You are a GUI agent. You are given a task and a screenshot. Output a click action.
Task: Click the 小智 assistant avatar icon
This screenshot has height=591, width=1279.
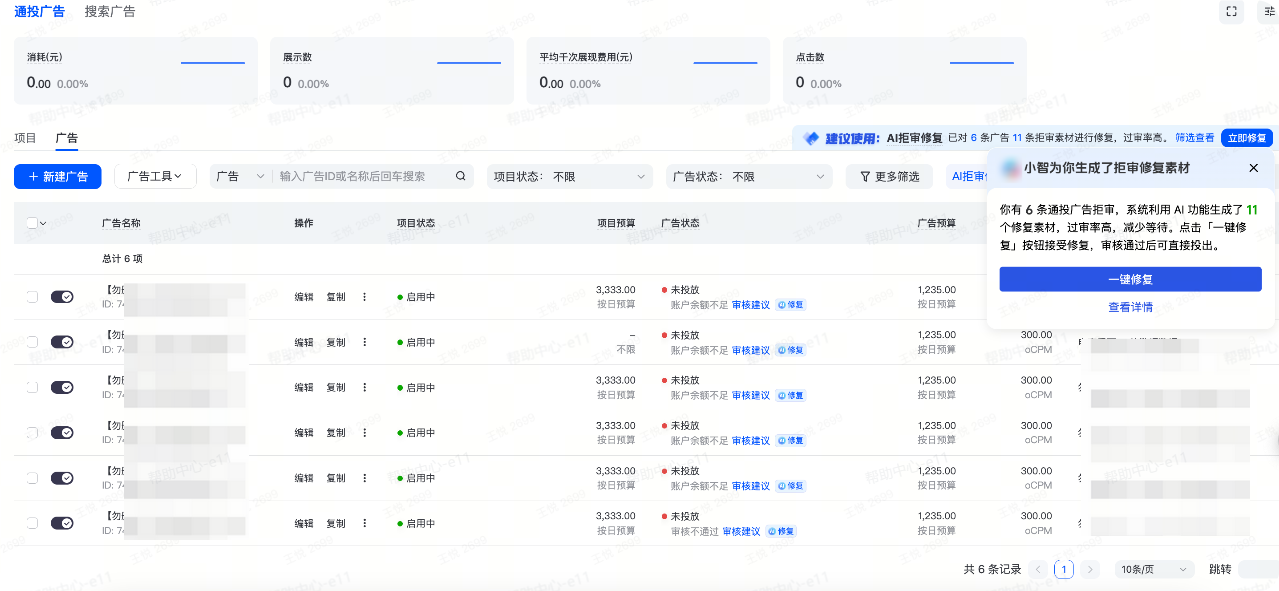1010,168
